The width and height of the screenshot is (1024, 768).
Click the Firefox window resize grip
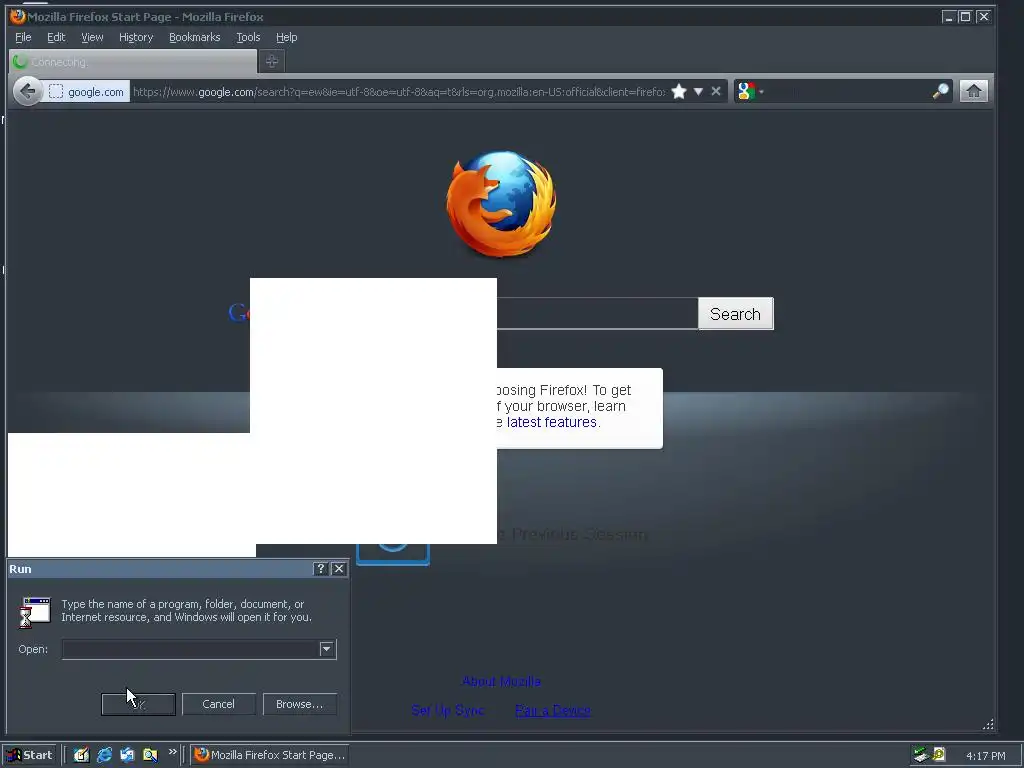coord(988,724)
